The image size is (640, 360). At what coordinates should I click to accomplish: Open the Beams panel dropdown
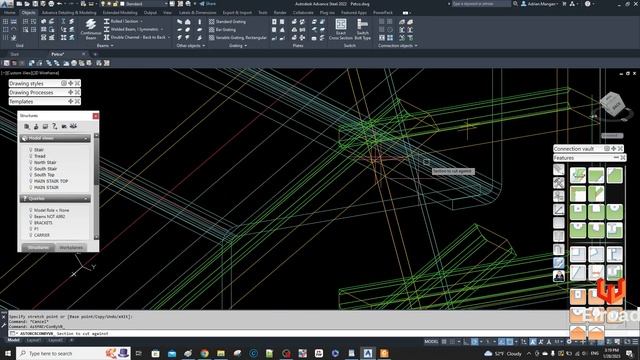pyautogui.click(x=105, y=46)
